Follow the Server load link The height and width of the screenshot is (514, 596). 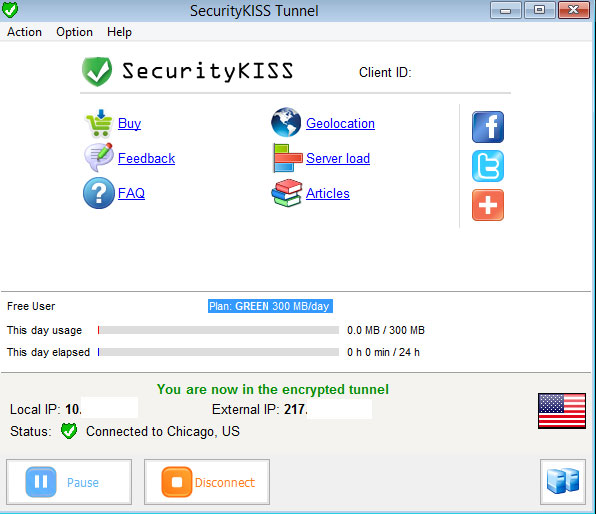(x=338, y=158)
